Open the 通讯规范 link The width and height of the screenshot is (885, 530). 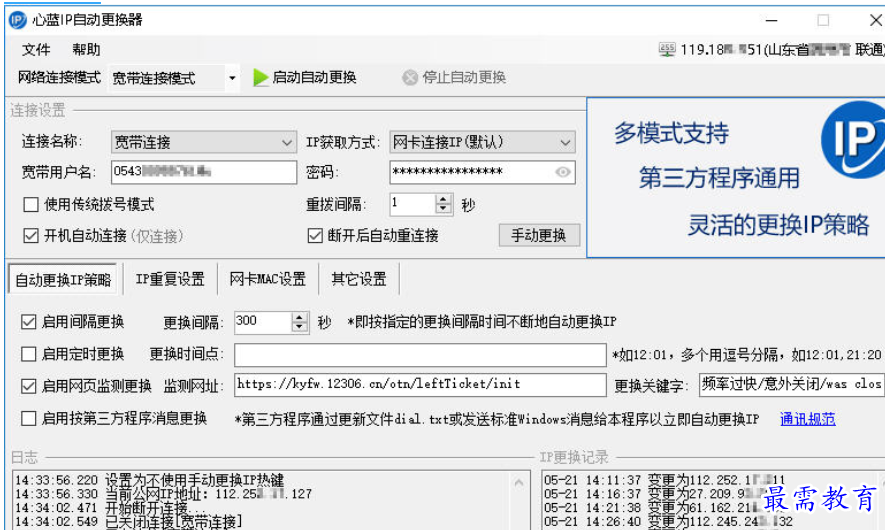click(x=808, y=419)
